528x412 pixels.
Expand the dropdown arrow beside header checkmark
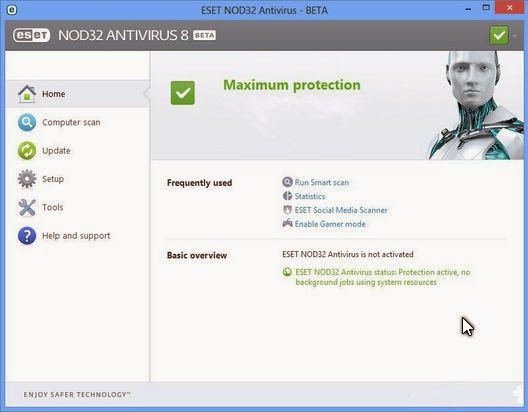pyautogui.click(x=515, y=35)
